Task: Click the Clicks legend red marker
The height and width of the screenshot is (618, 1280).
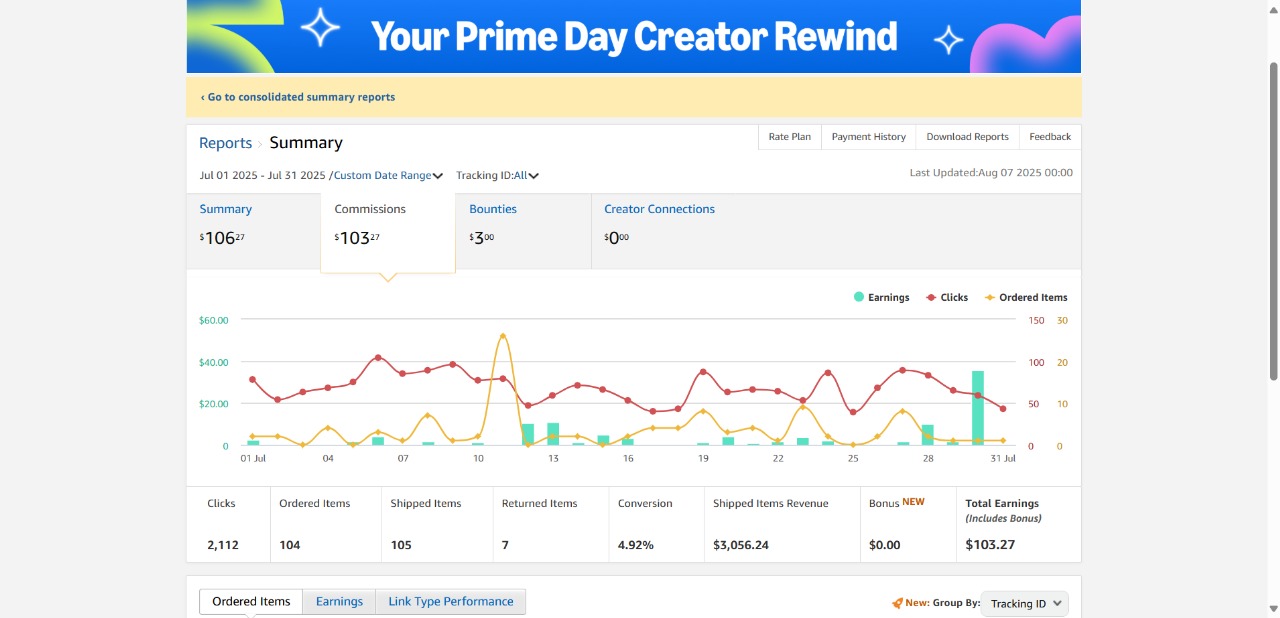Action: tap(931, 297)
